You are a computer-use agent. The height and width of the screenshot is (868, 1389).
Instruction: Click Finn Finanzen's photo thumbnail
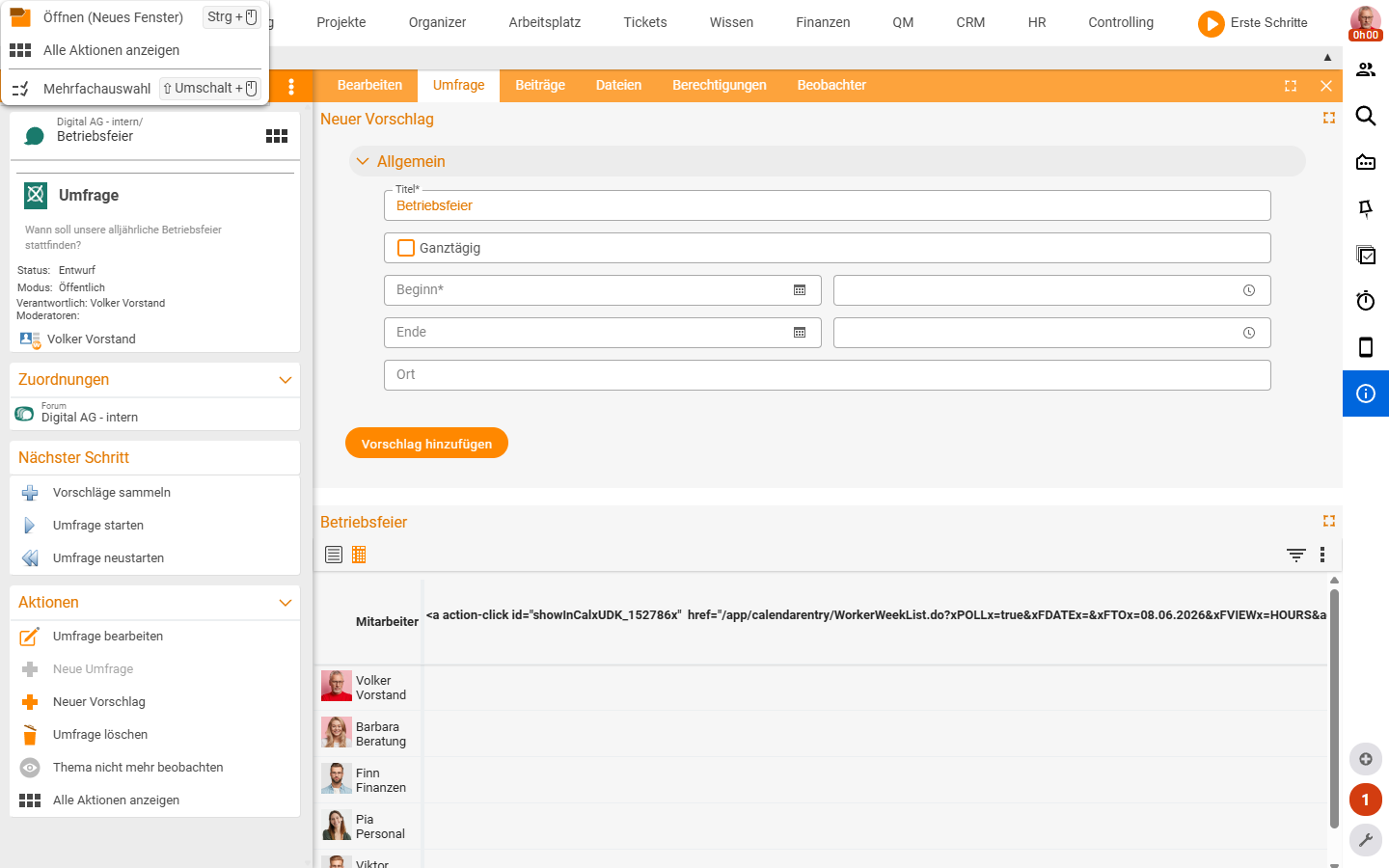click(336, 779)
